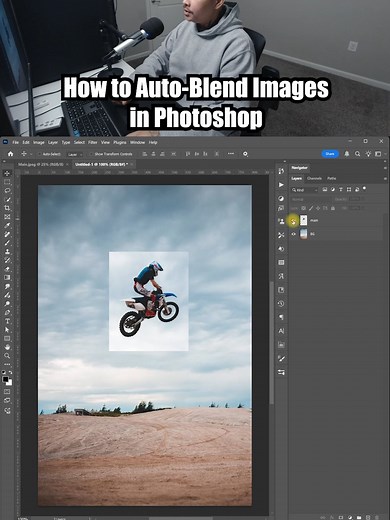Select the Move tool in toolbar
The image size is (390, 520).
point(7,173)
